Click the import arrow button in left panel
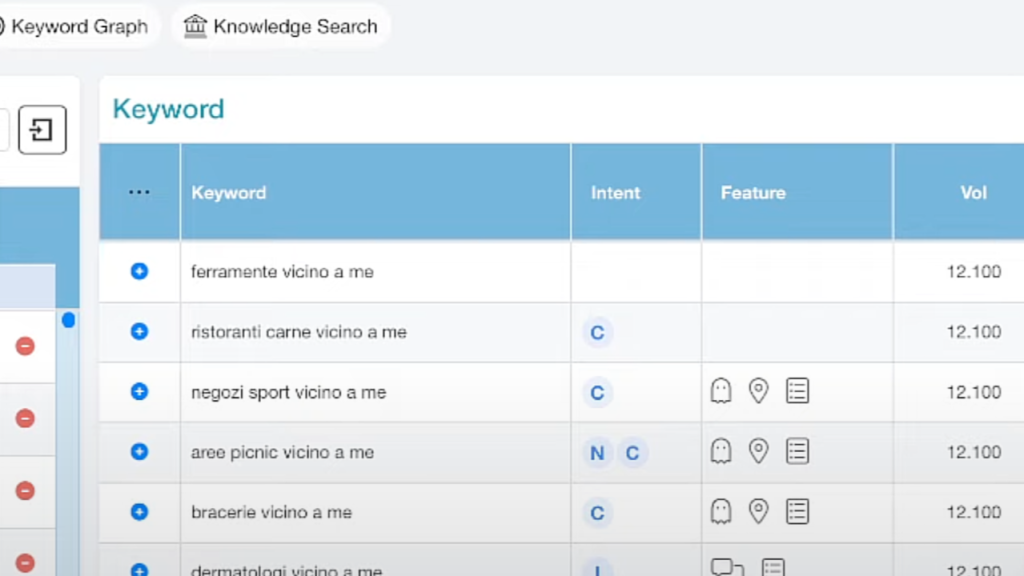Screen dimensions: 1024x576 [42, 129]
